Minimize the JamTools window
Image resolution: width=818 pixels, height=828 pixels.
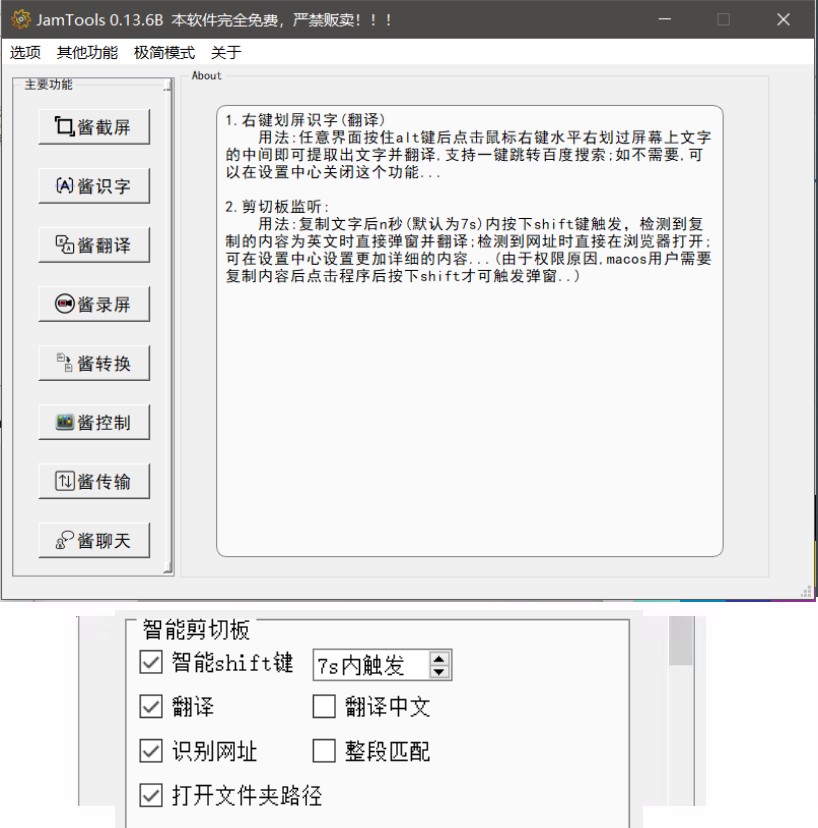[665, 20]
